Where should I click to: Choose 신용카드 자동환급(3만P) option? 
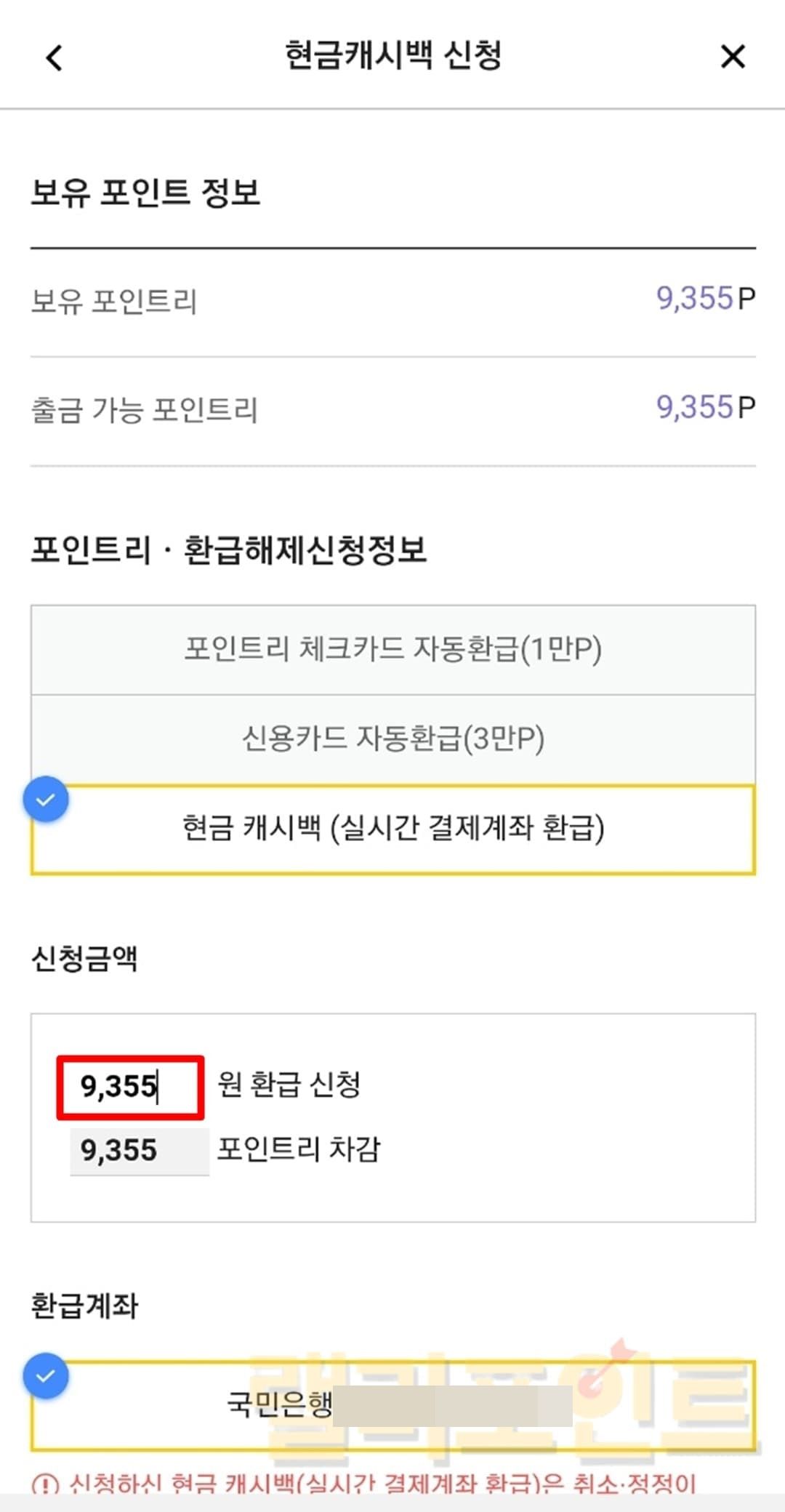[392, 739]
